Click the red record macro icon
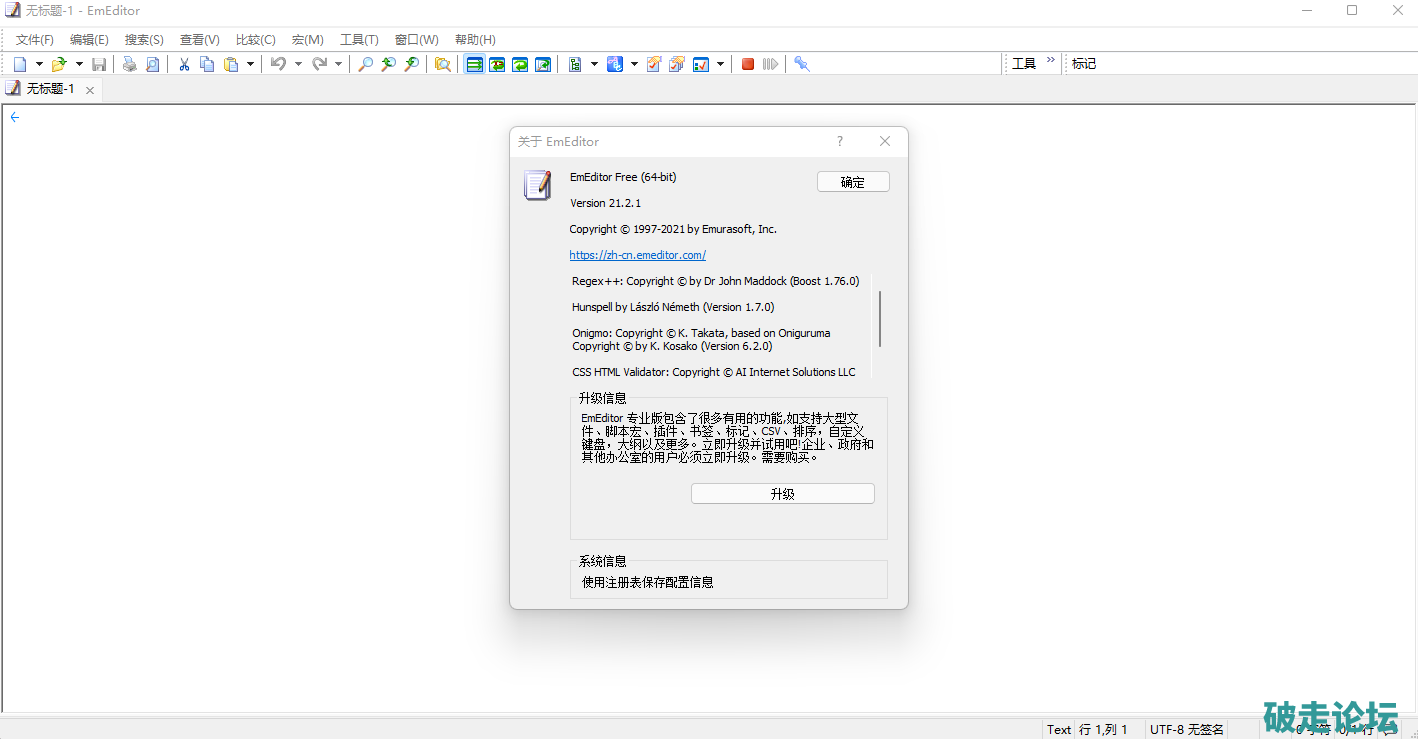 click(748, 64)
